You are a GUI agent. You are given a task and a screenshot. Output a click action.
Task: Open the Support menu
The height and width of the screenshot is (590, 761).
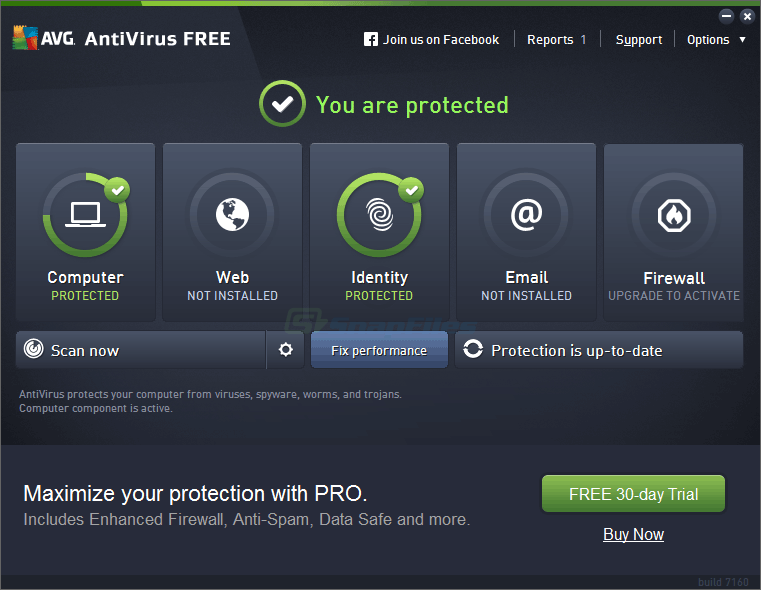coord(639,40)
